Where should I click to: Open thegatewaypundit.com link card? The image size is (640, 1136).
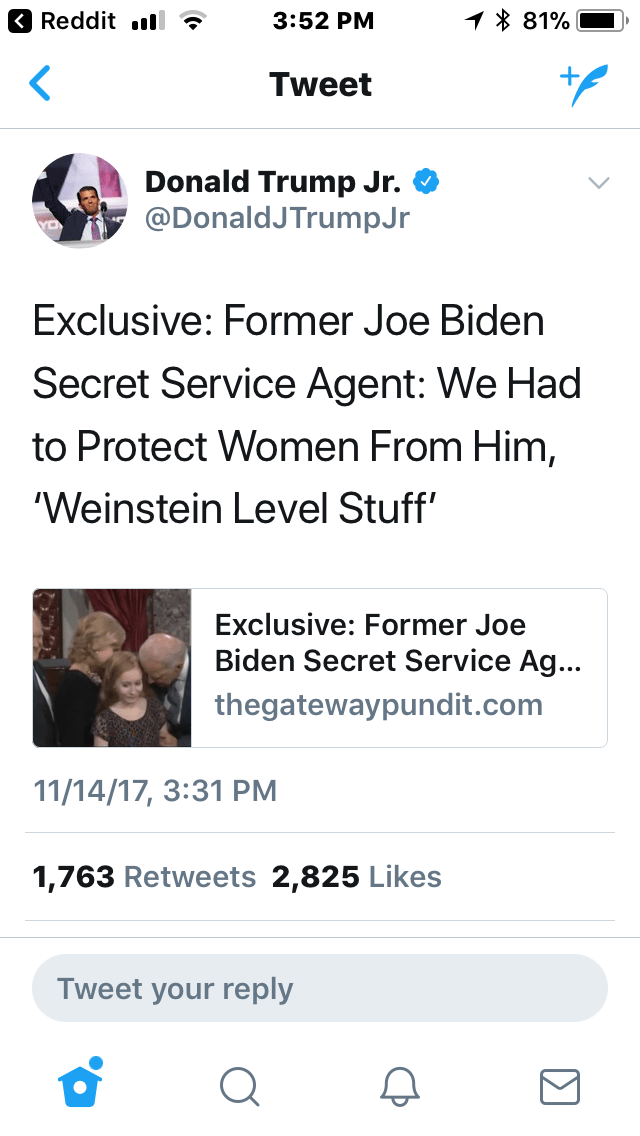pos(398,668)
